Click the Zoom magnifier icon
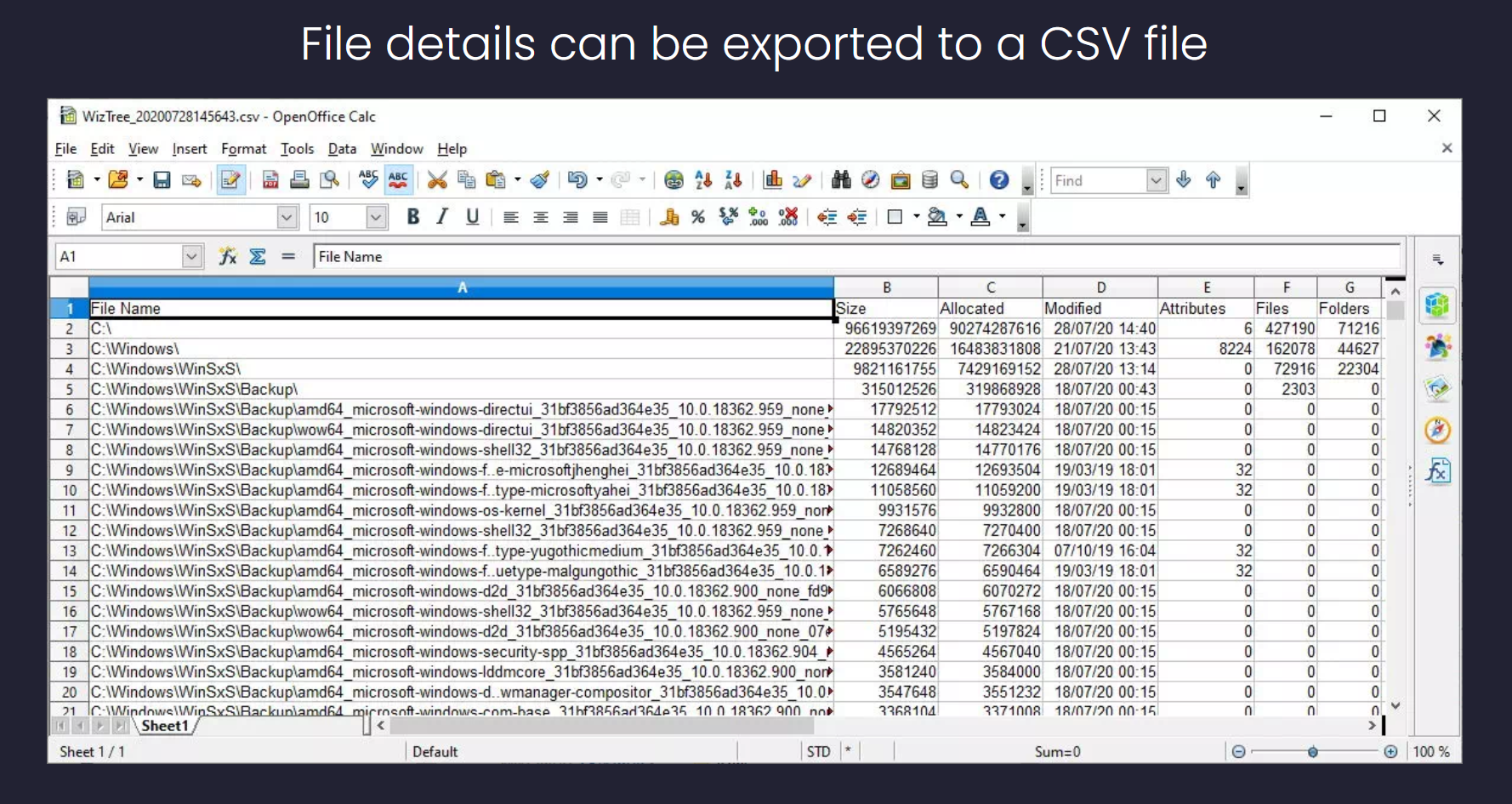Image resolution: width=1512 pixels, height=804 pixels. tap(959, 180)
